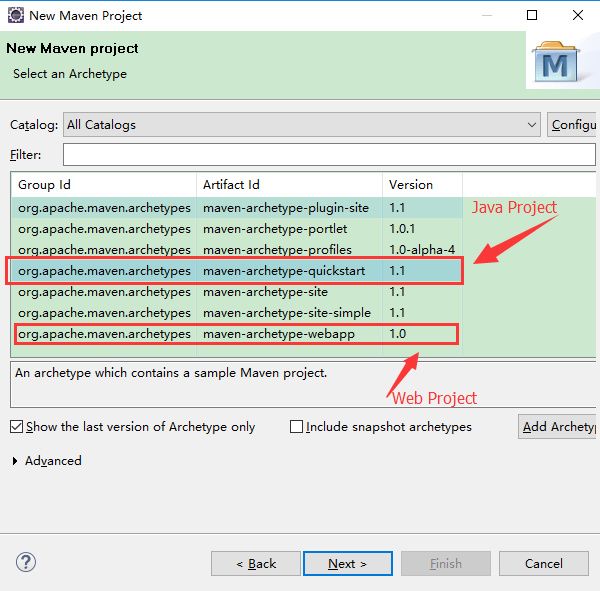Click the Configure button
600x591 pixels.
coord(572,124)
